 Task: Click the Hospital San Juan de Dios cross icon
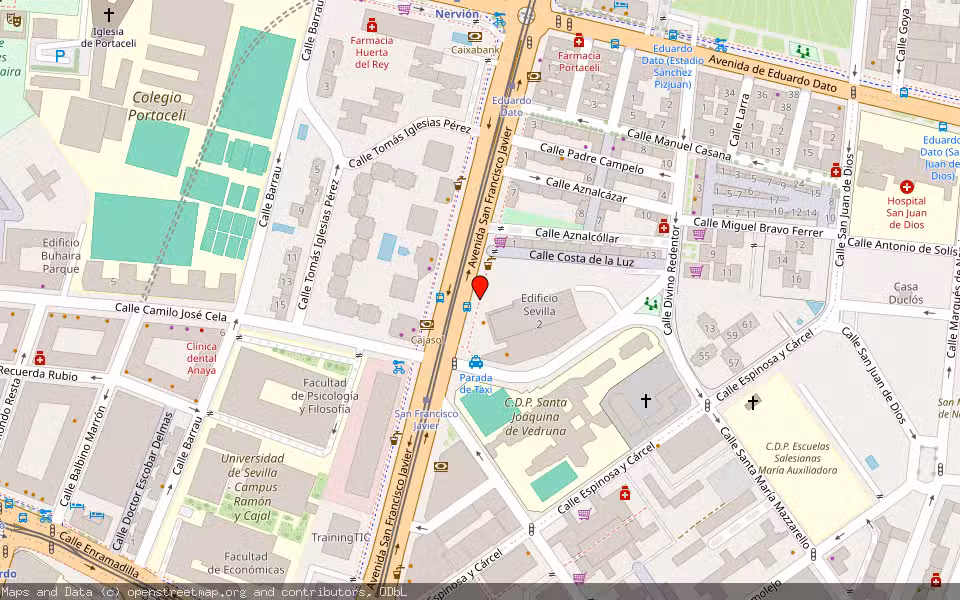[906, 187]
